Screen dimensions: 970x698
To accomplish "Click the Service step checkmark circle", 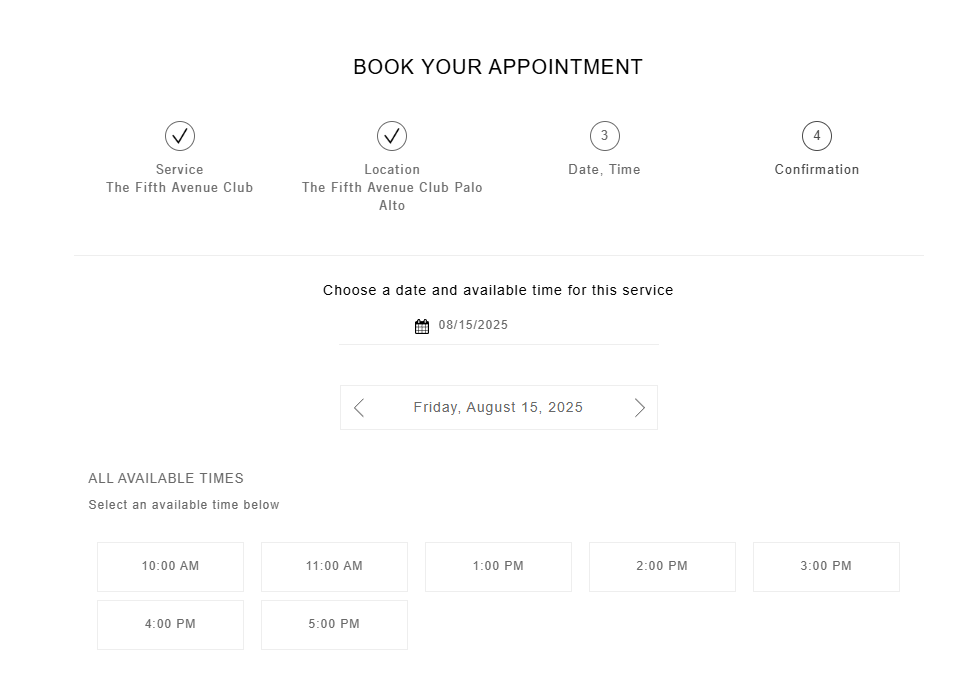I will pos(180,136).
